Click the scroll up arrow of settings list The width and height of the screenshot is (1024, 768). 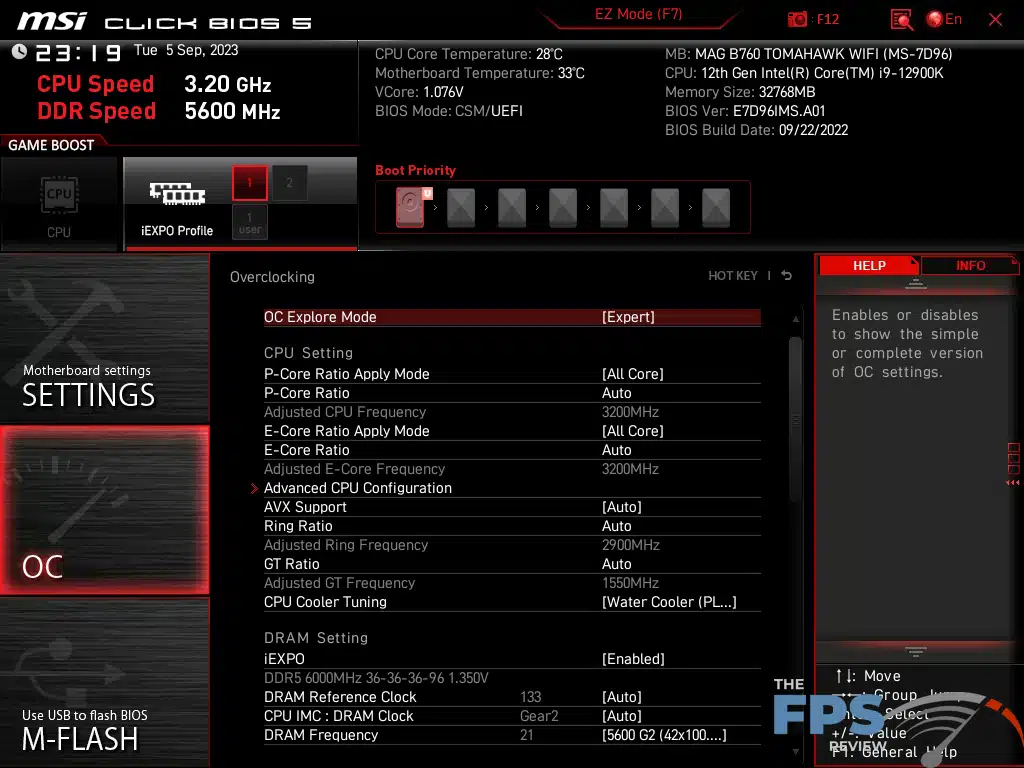795,319
